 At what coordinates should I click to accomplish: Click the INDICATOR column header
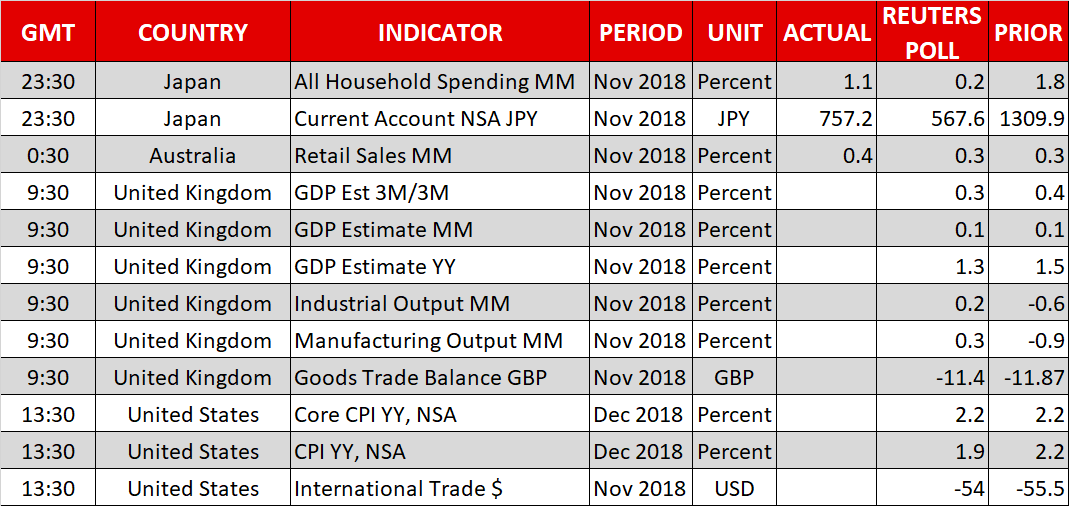point(440,32)
